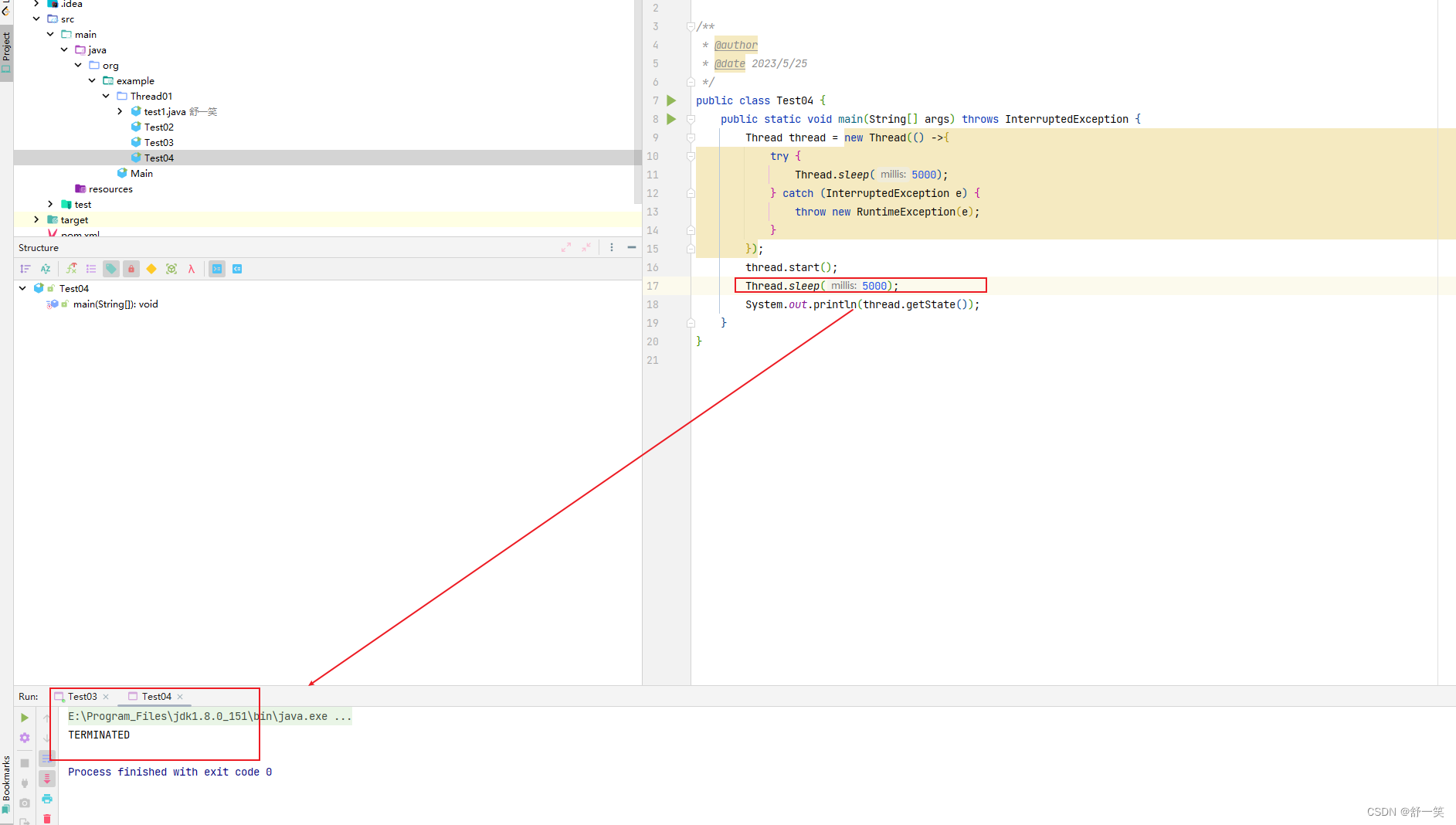Expand all nodes in Structure panel

(566, 247)
